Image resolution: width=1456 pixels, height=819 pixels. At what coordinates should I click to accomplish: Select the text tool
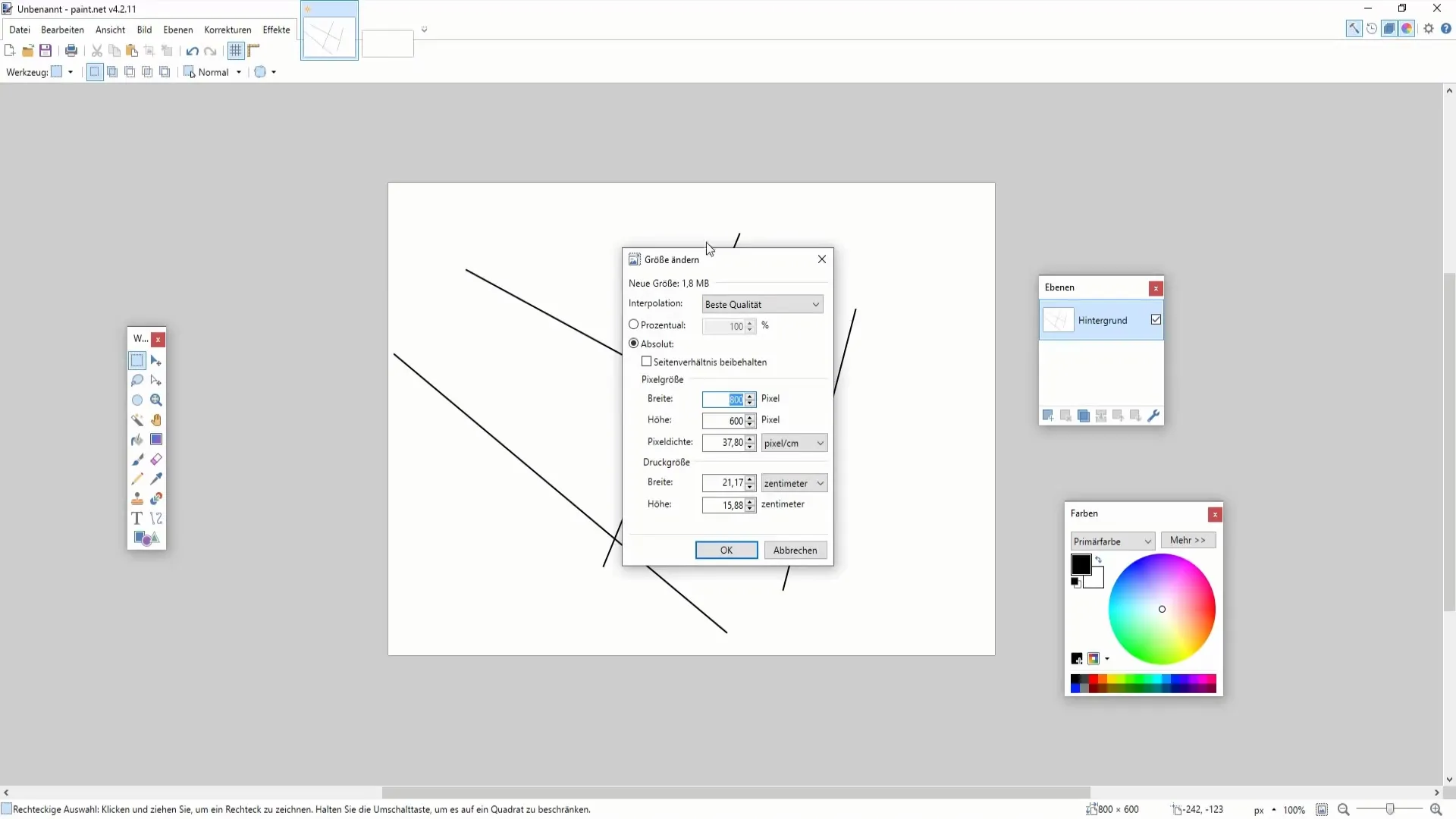click(137, 519)
